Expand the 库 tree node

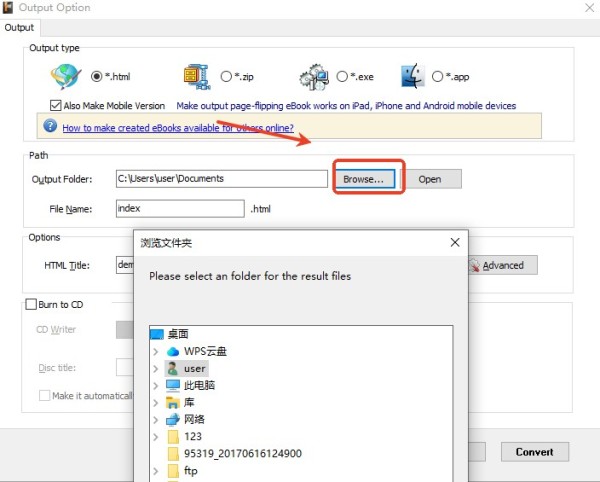(156, 402)
